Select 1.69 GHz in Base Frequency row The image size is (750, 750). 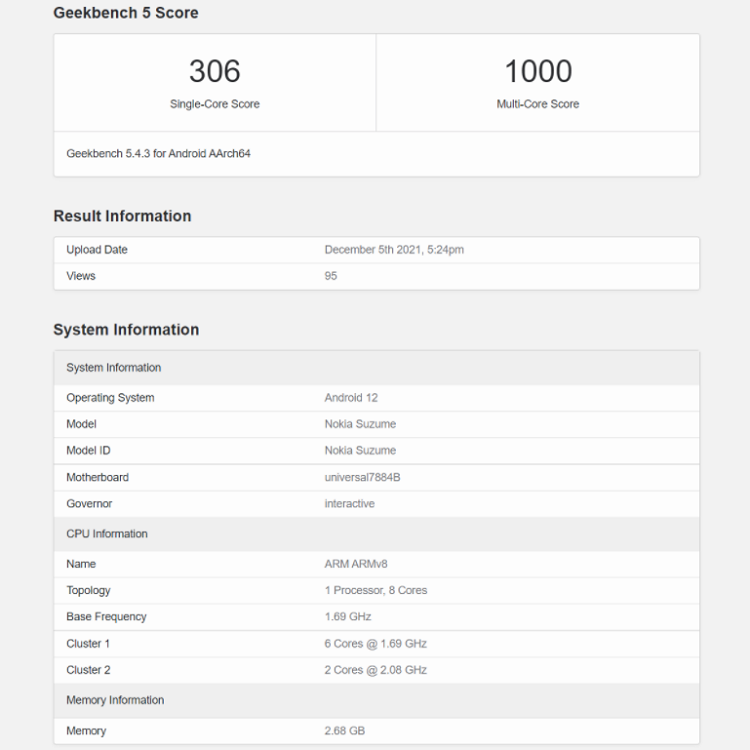(x=348, y=617)
